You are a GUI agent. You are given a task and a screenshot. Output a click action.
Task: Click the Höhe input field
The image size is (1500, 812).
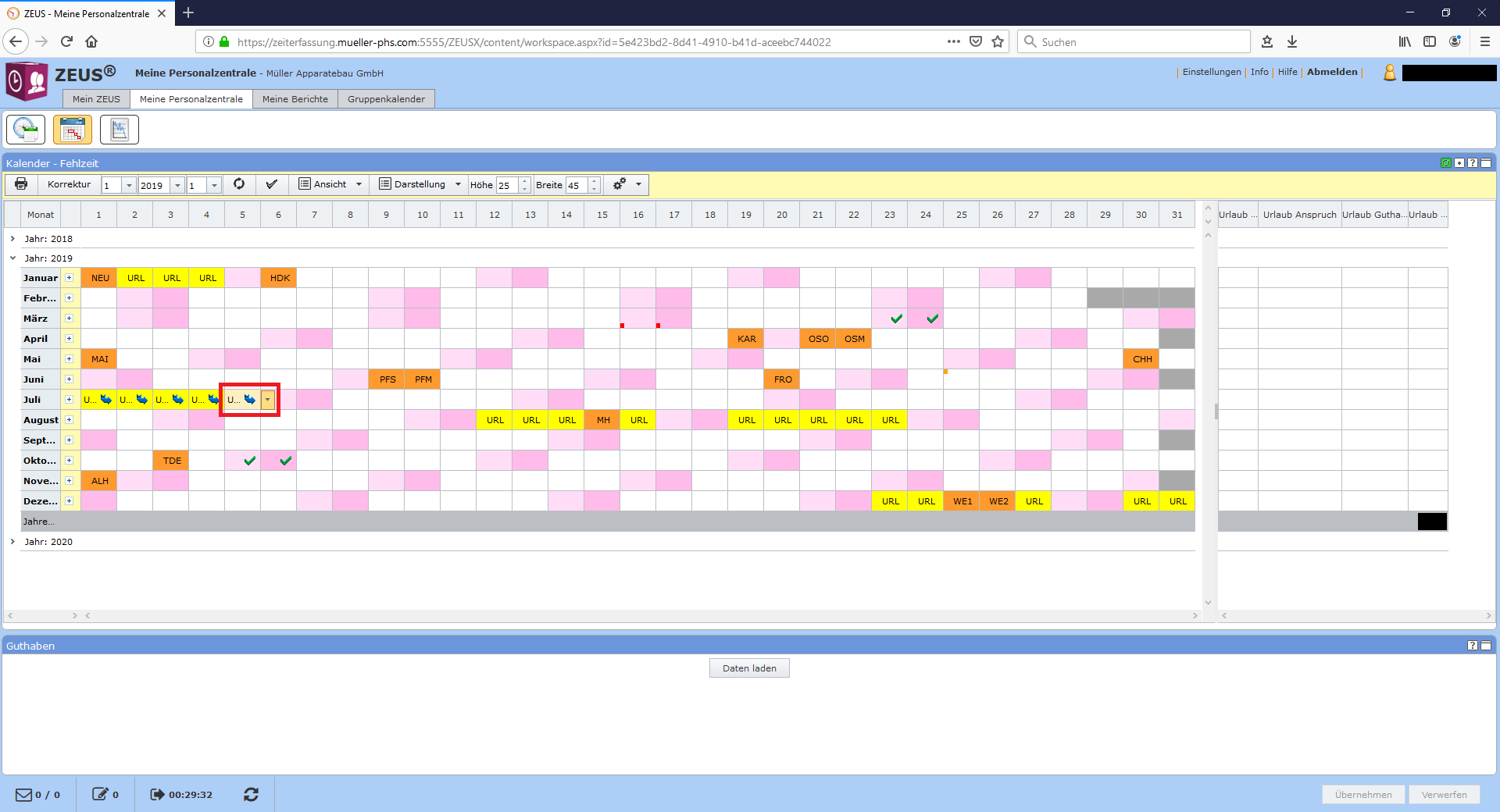506,185
